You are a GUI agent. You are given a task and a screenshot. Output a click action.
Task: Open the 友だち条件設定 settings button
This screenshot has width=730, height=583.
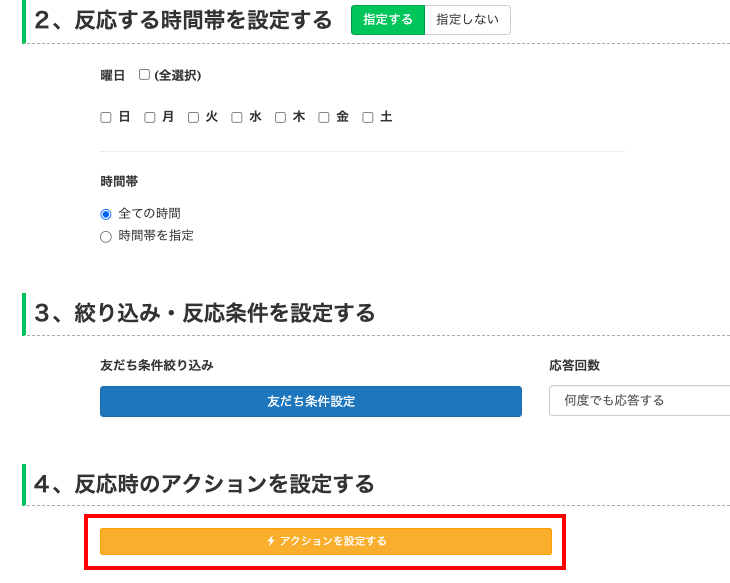tap(310, 401)
